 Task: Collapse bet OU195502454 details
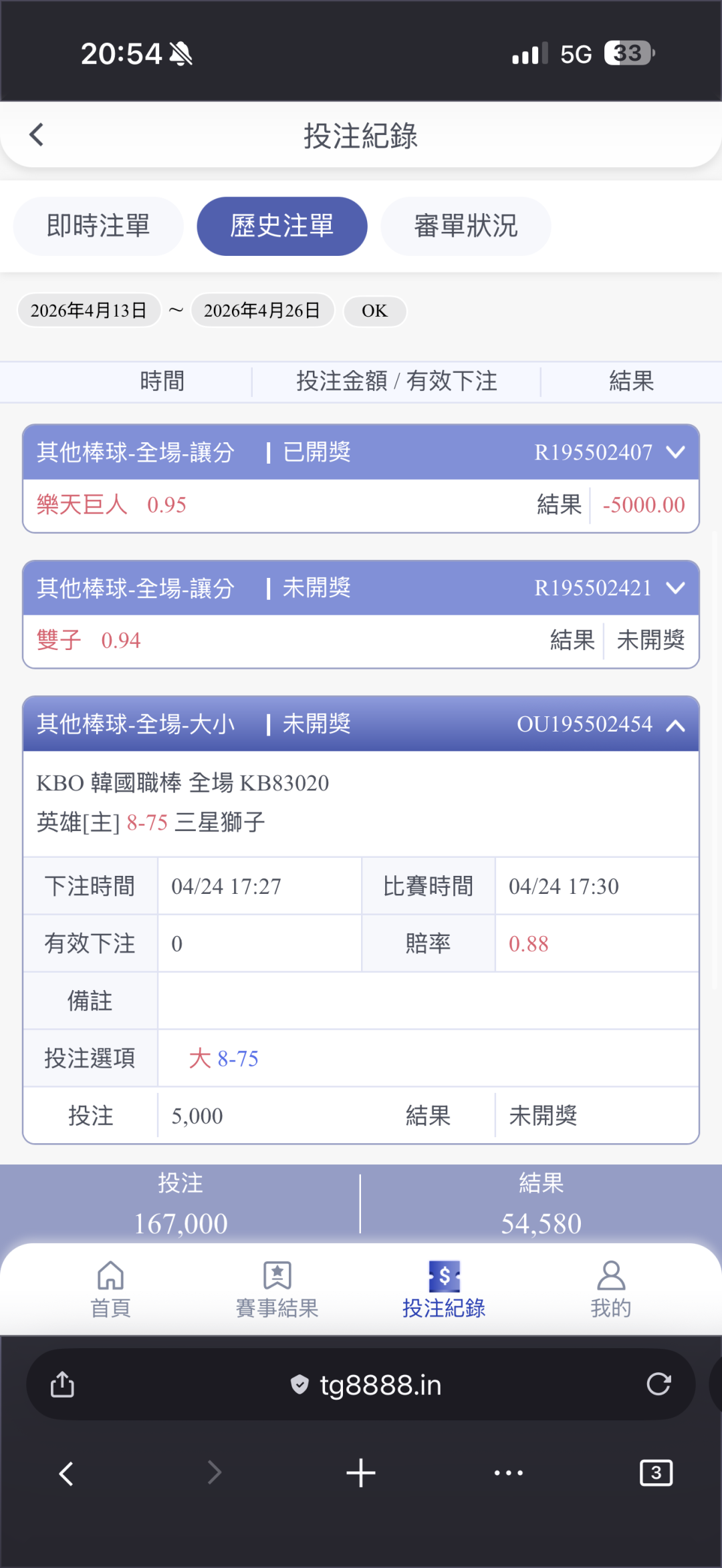tap(676, 725)
